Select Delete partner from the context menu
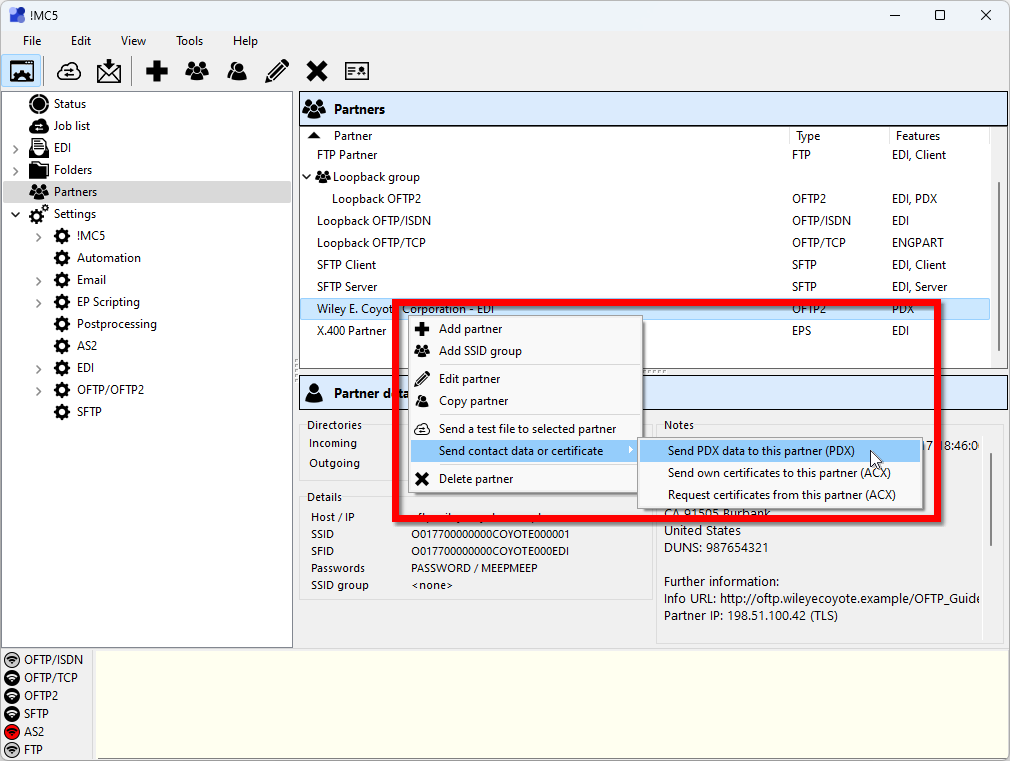The image size is (1010, 761). 475,479
